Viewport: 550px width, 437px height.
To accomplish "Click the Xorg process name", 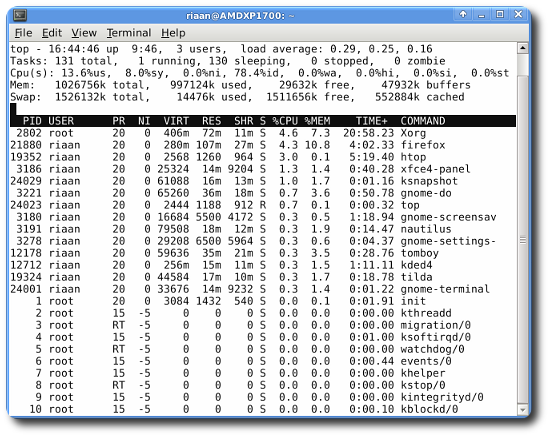I will 413,133.
